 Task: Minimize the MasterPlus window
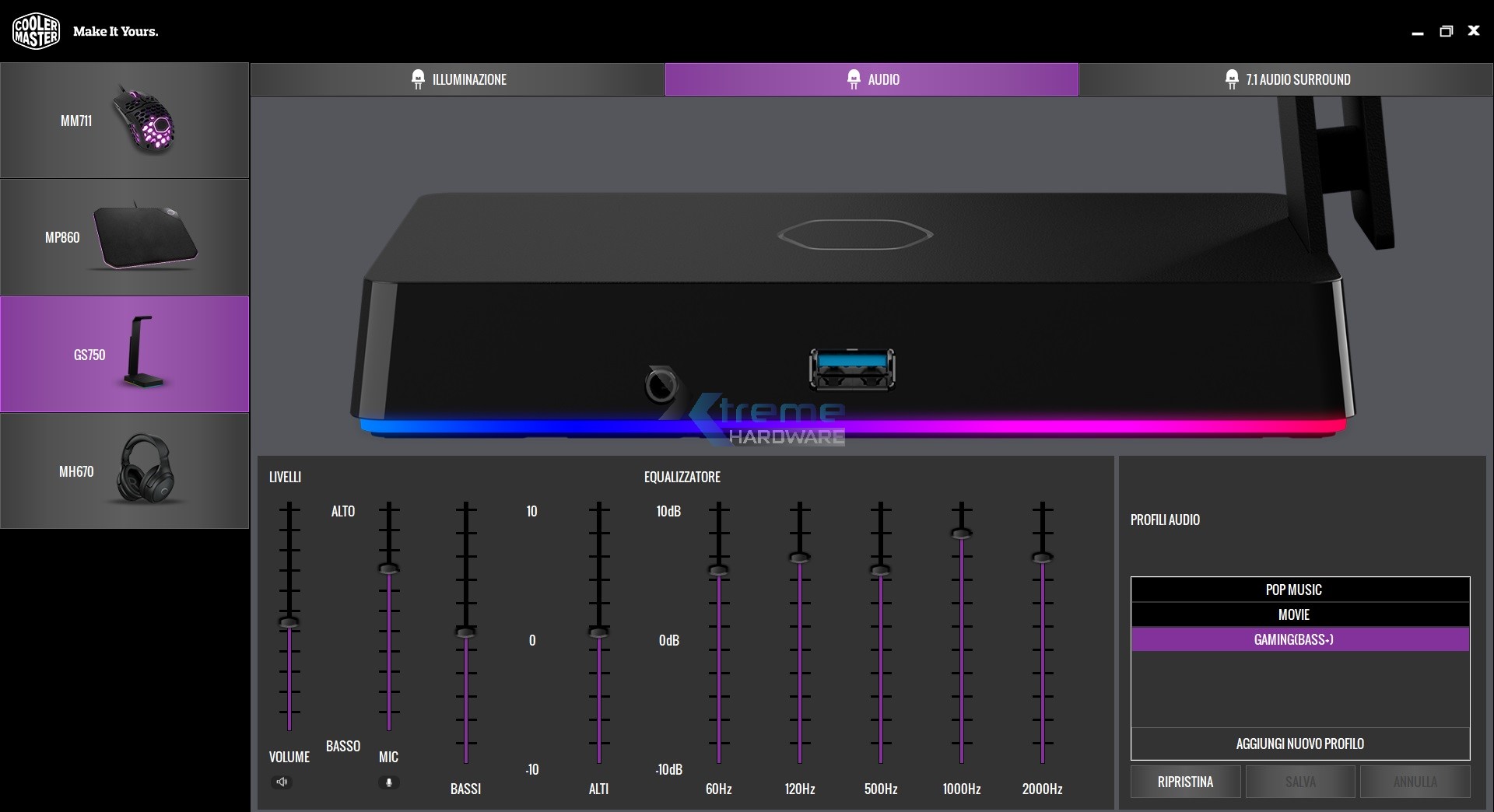point(1418,32)
